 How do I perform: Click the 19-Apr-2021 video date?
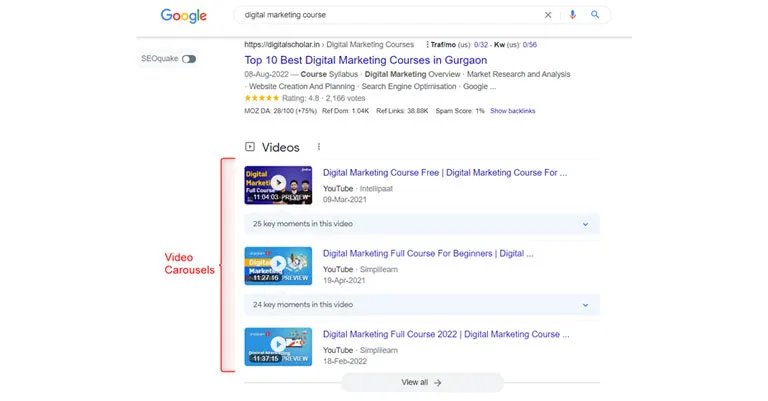[x=344, y=281]
